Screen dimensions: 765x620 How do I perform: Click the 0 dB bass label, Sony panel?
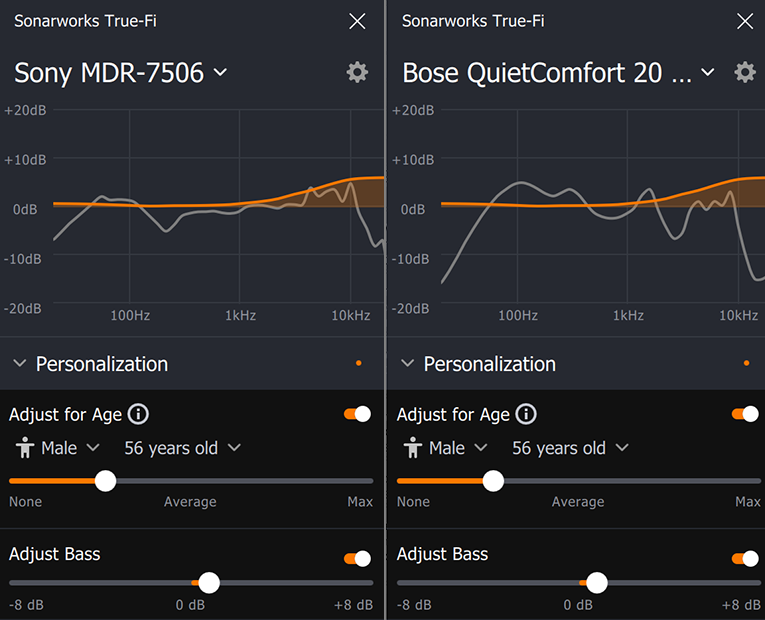click(190, 605)
